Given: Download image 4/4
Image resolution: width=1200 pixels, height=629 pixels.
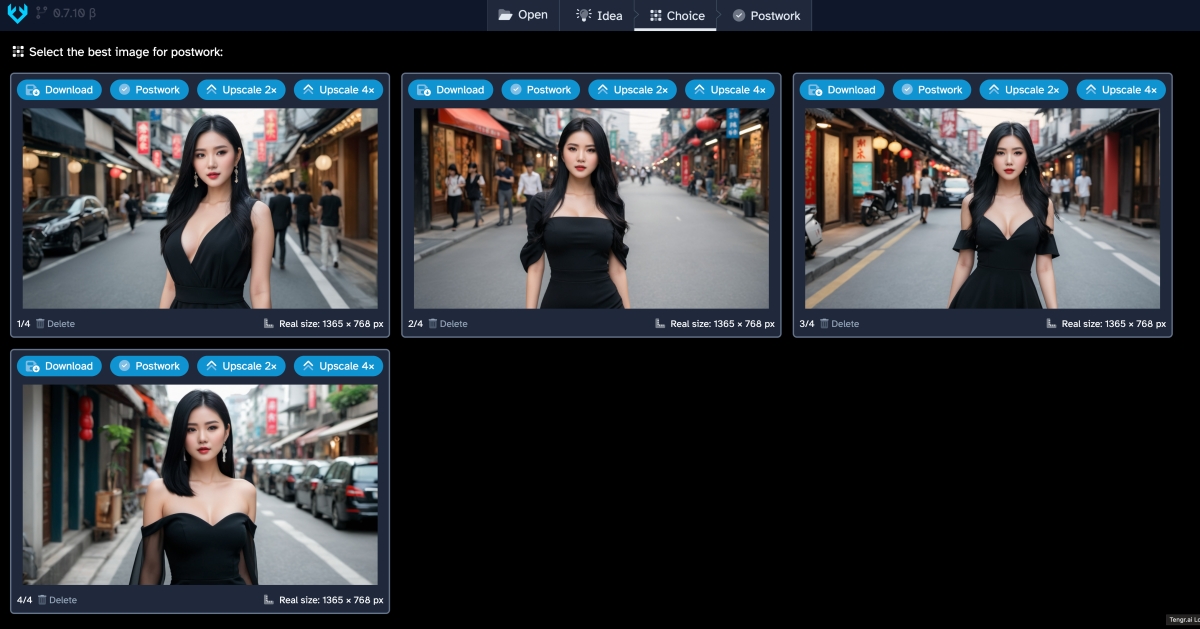Looking at the screenshot, I should coord(59,366).
